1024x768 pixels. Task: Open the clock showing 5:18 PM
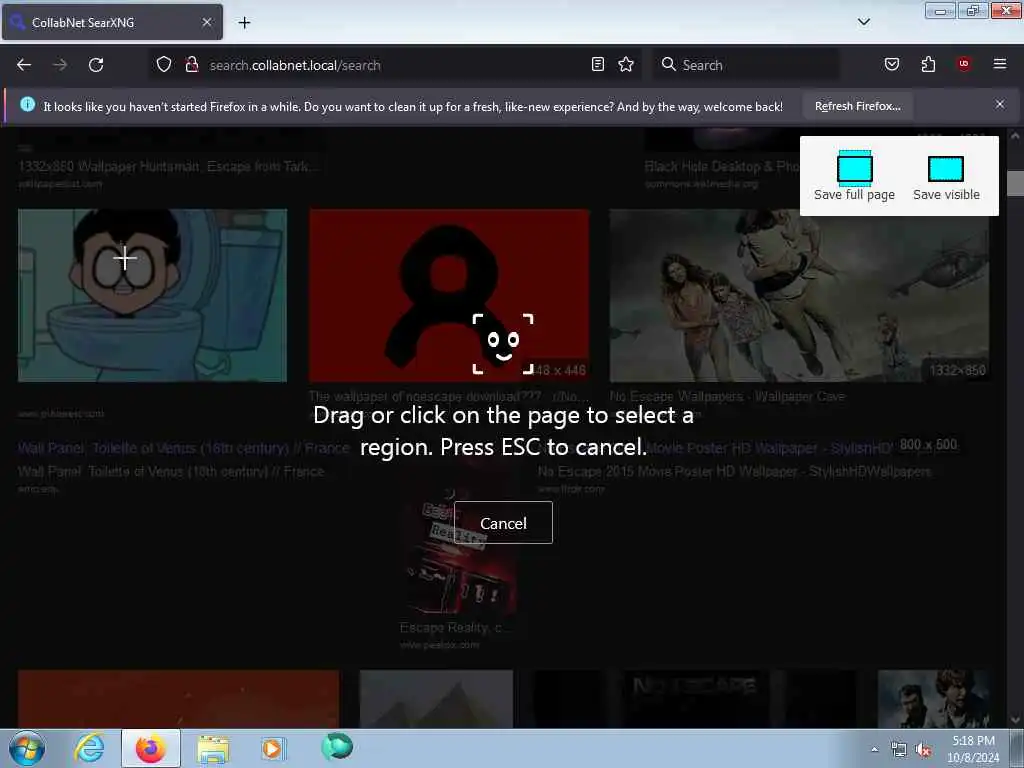tap(973, 749)
